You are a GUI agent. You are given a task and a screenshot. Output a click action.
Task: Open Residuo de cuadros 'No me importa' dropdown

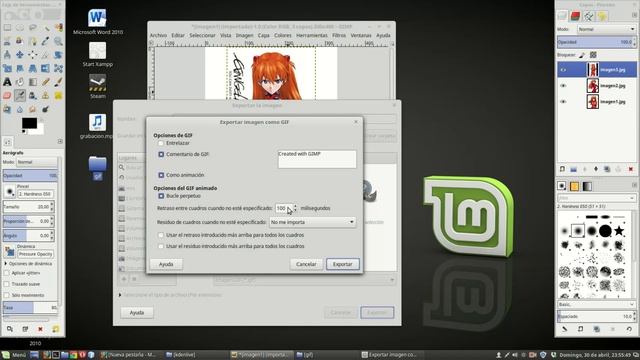pos(312,222)
